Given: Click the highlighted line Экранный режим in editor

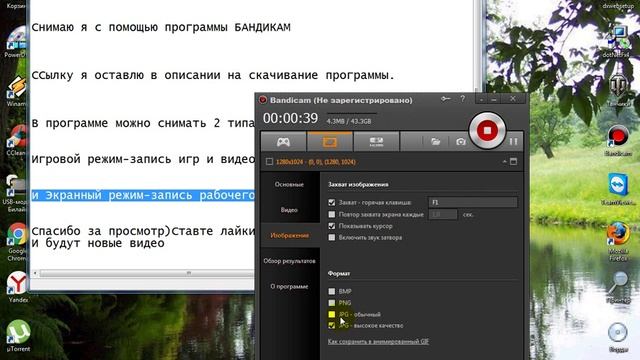Looking at the screenshot, I should tap(143, 195).
